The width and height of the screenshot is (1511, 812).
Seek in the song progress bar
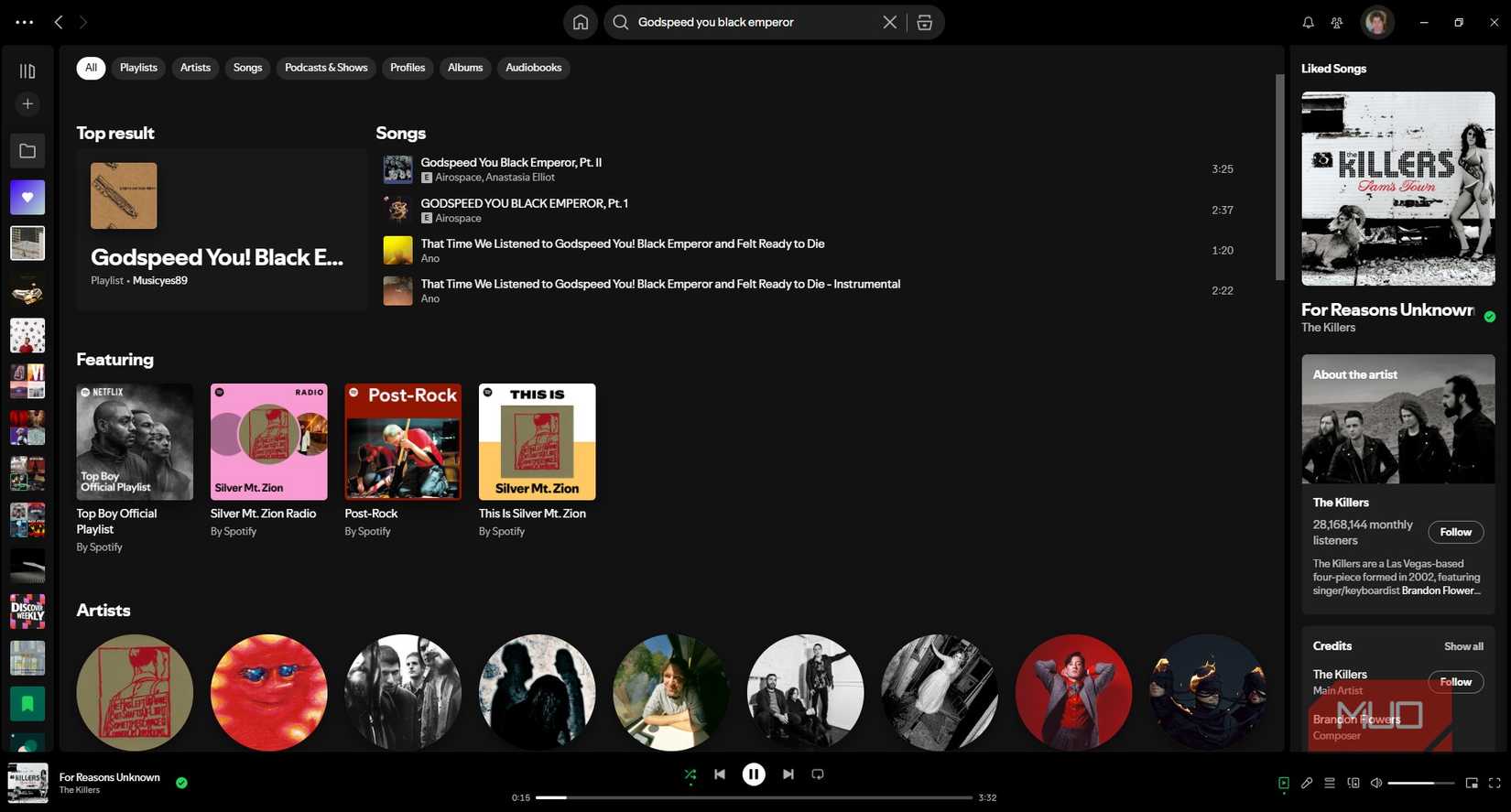pos(754,797)
